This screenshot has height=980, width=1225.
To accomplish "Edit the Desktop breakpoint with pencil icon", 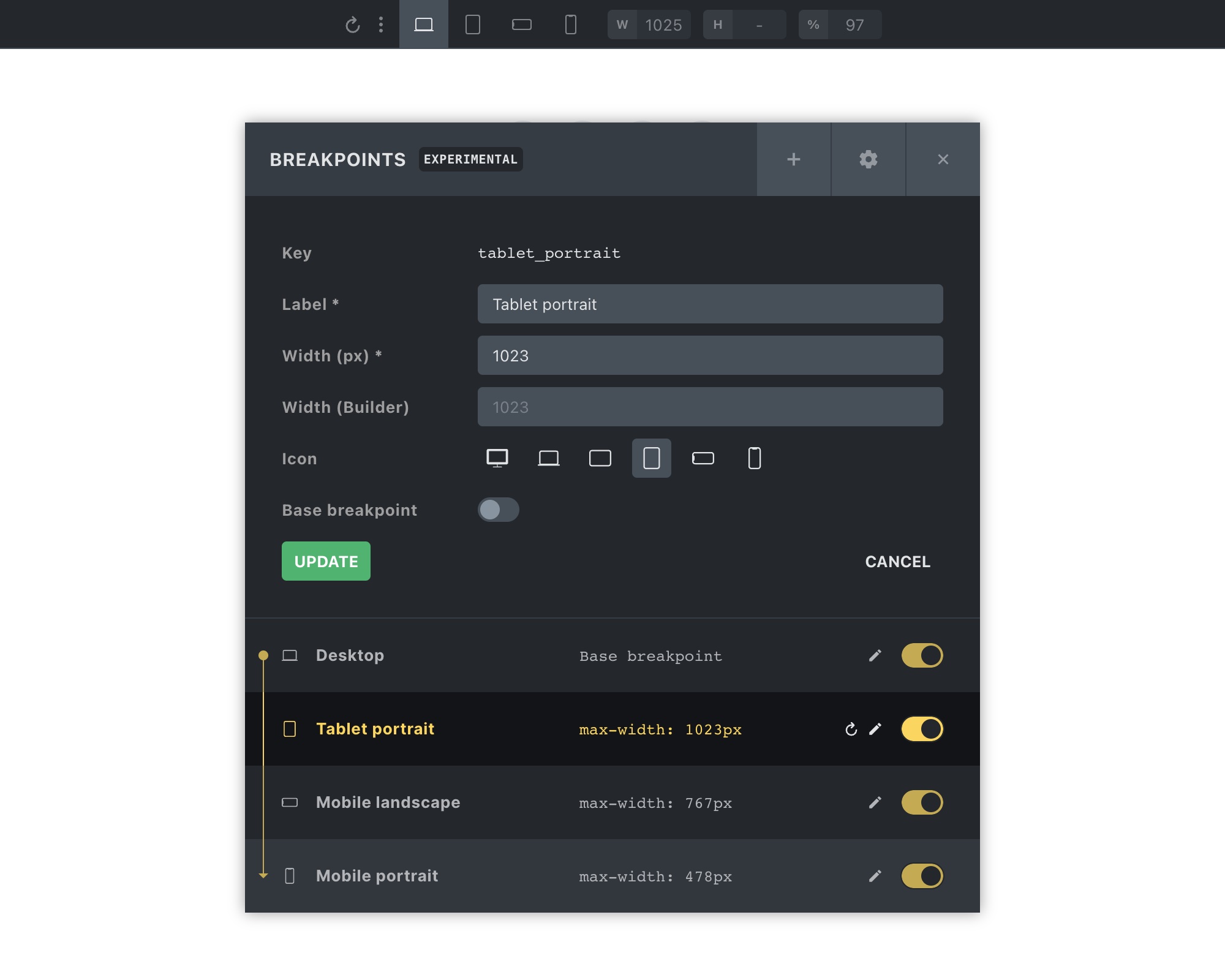I will pos(875,655).
